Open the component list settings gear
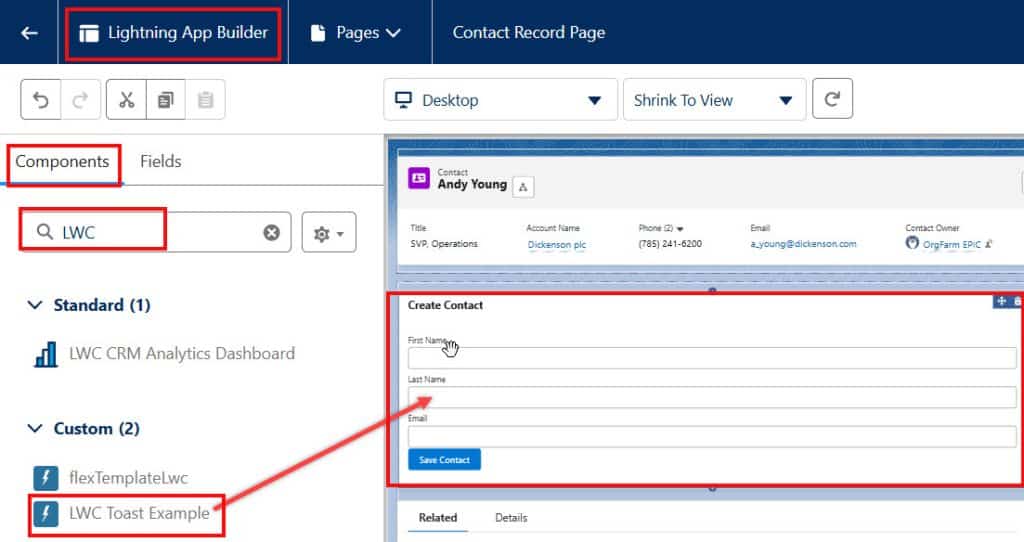1024x542 pixels. click(328, 232)
